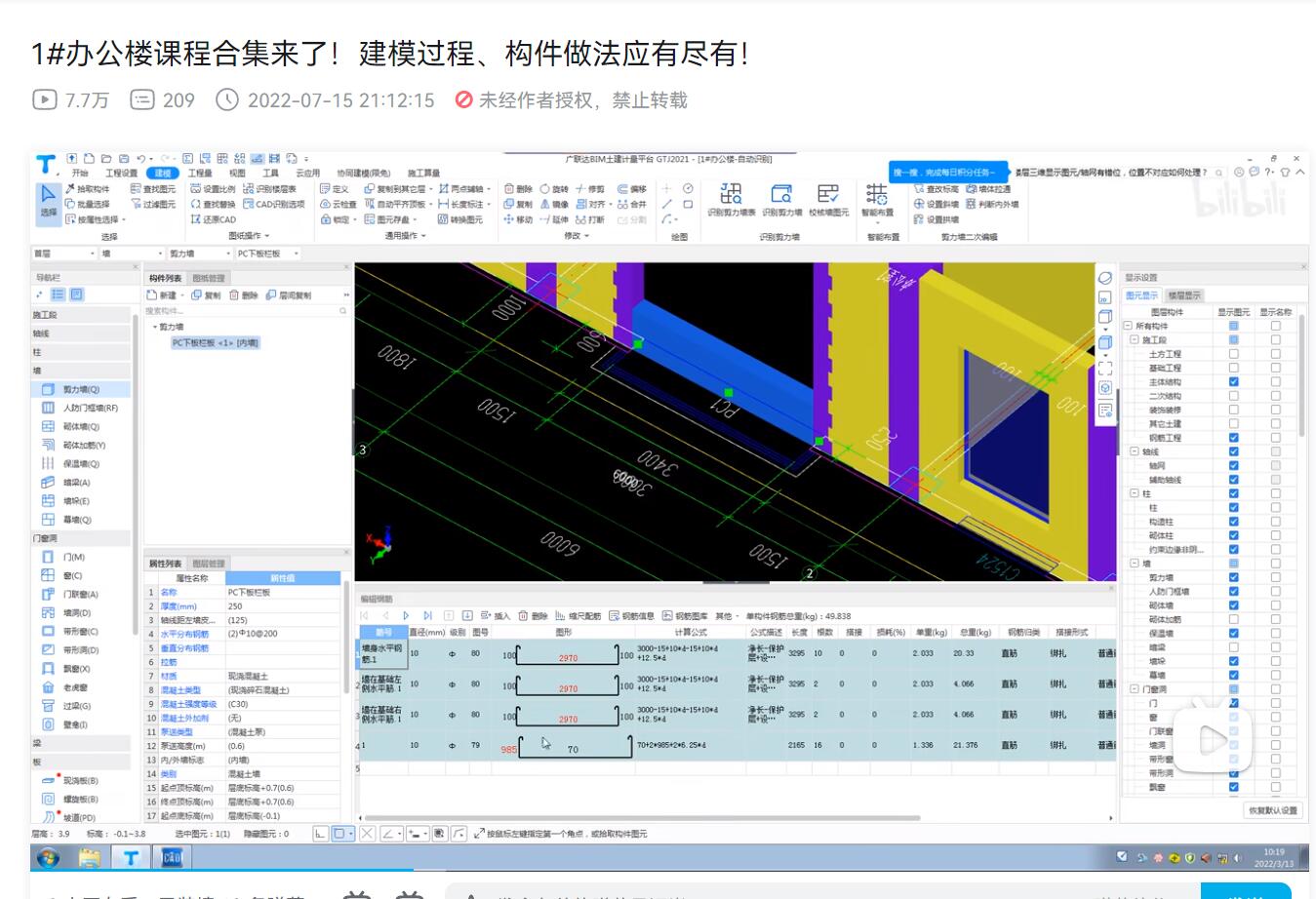The width and height of the screenshot is (1316, 899).
Task: Click 恢复默认设置 button
Action: 1274,810
